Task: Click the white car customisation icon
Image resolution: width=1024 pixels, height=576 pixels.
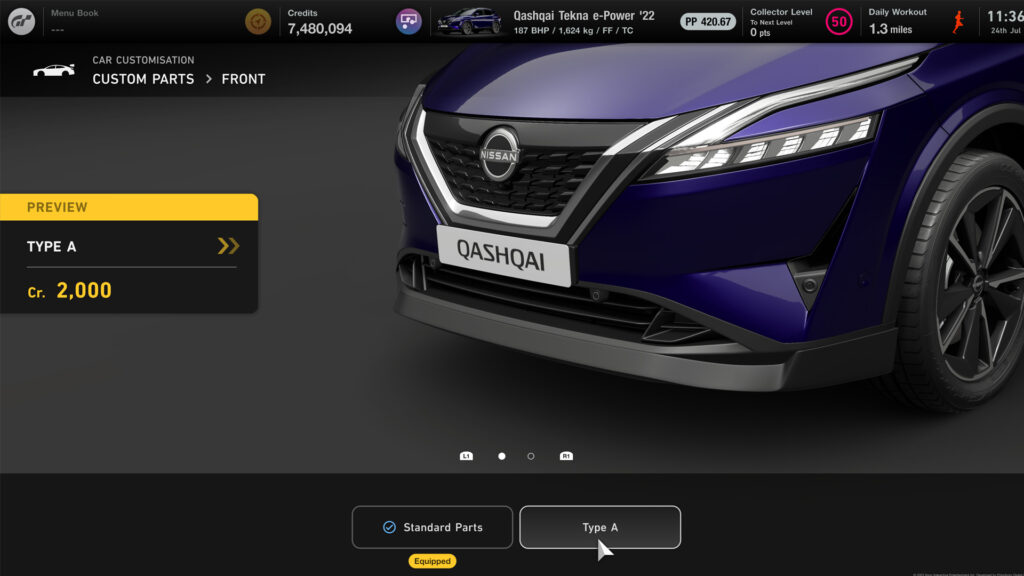Action: 54,70
